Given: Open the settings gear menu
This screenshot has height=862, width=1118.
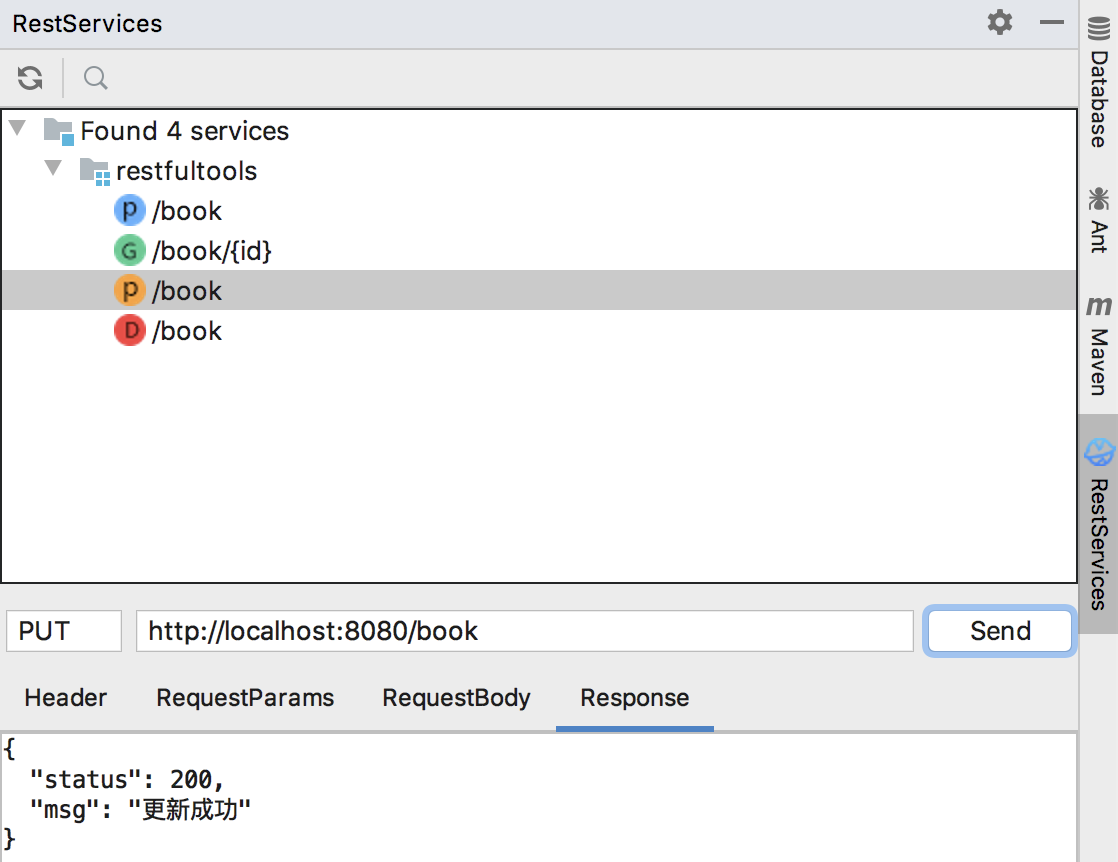Looking at the screenshot, I should click(999, 22).
